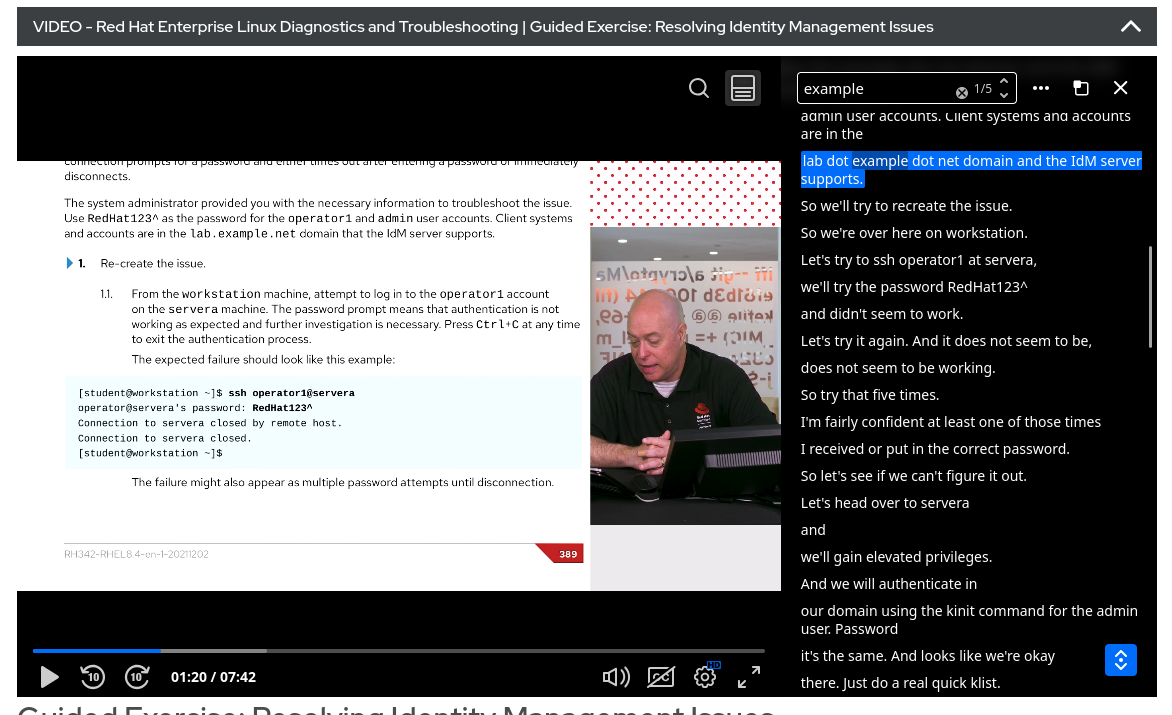
Task: Jump to 'we'll gain elevated privileges.'
Action: [896, 557]
